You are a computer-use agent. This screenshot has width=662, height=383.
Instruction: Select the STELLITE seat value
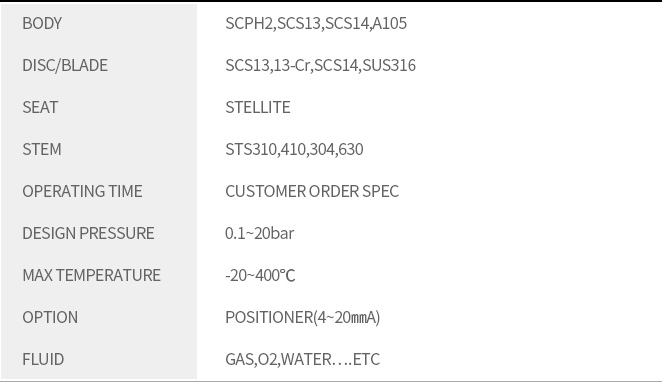click(x=258, y=107)
